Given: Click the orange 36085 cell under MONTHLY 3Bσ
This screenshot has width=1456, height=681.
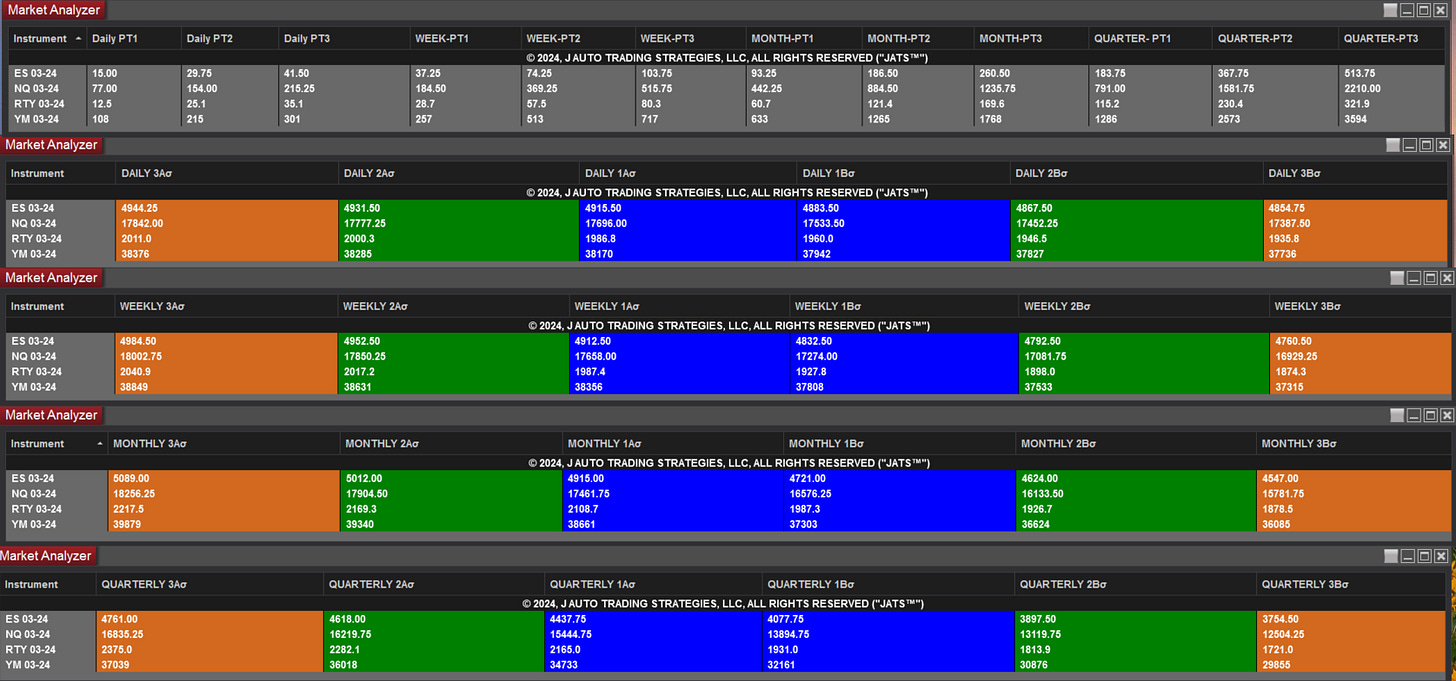Looking at the screenshot, I should pos(1354,524).
